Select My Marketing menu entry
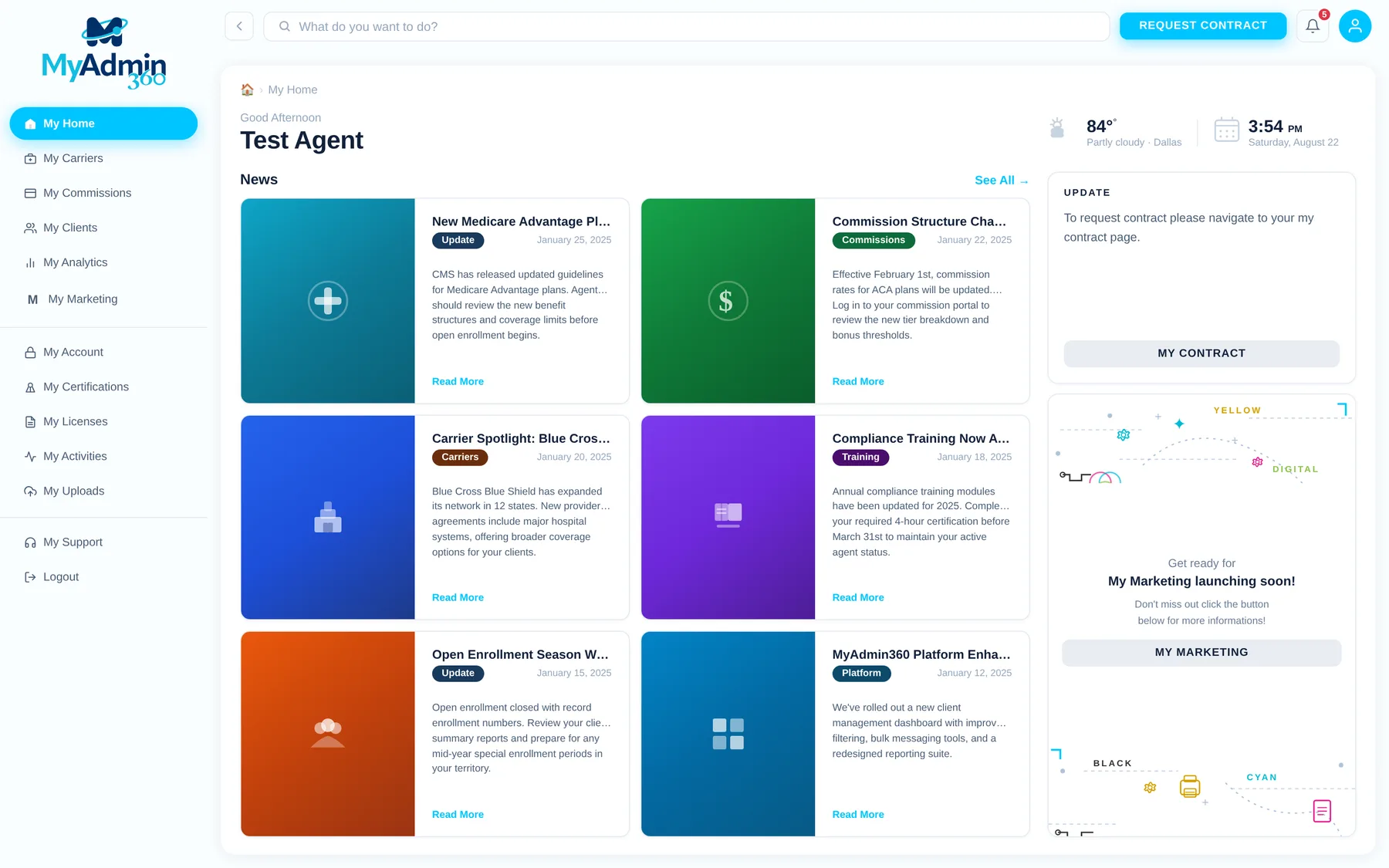Image resolution: width=1389 pixels, height=868 pixels. [103, 299]
